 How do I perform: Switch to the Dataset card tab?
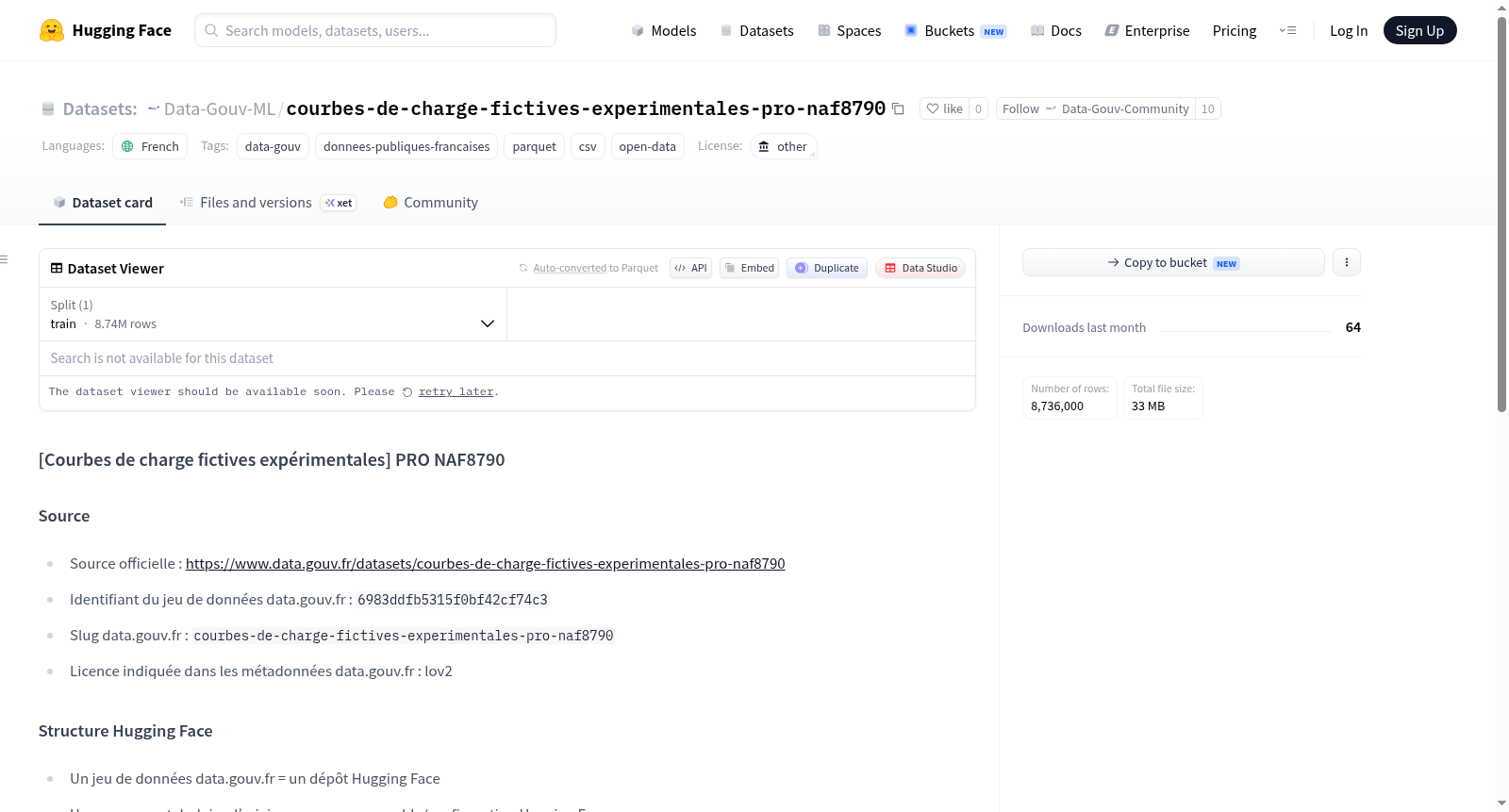pos(103,203)
